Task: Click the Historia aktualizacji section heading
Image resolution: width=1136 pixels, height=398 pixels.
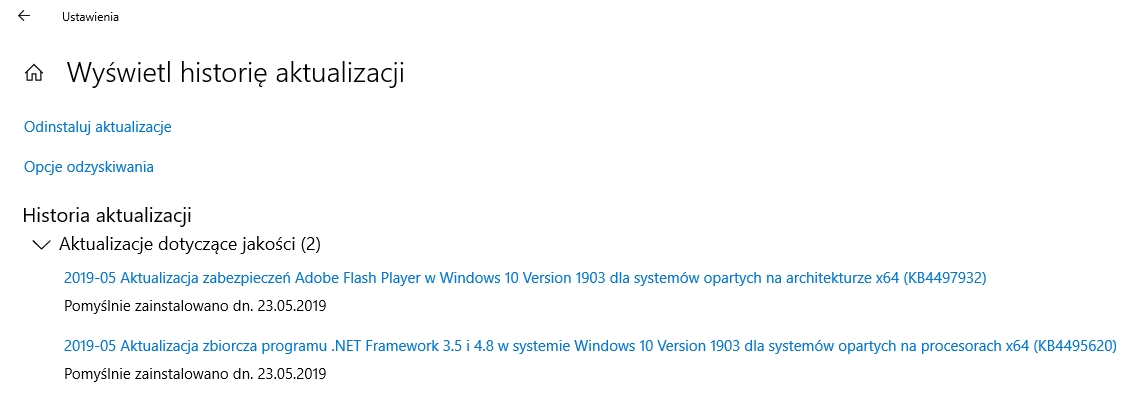Action: [x=107, y=215]
